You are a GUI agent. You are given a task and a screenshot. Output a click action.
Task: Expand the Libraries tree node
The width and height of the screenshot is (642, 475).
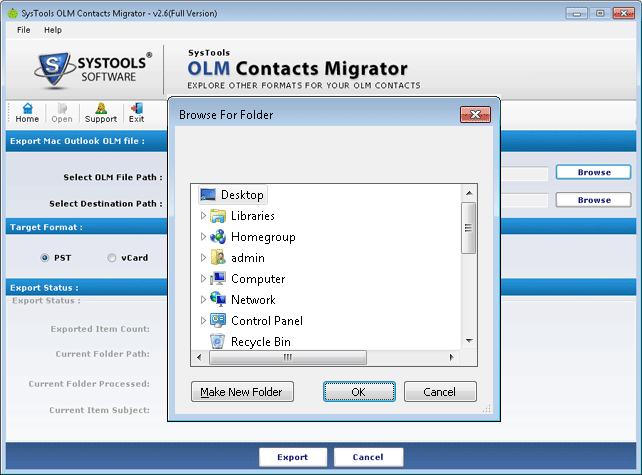[203, 216]
